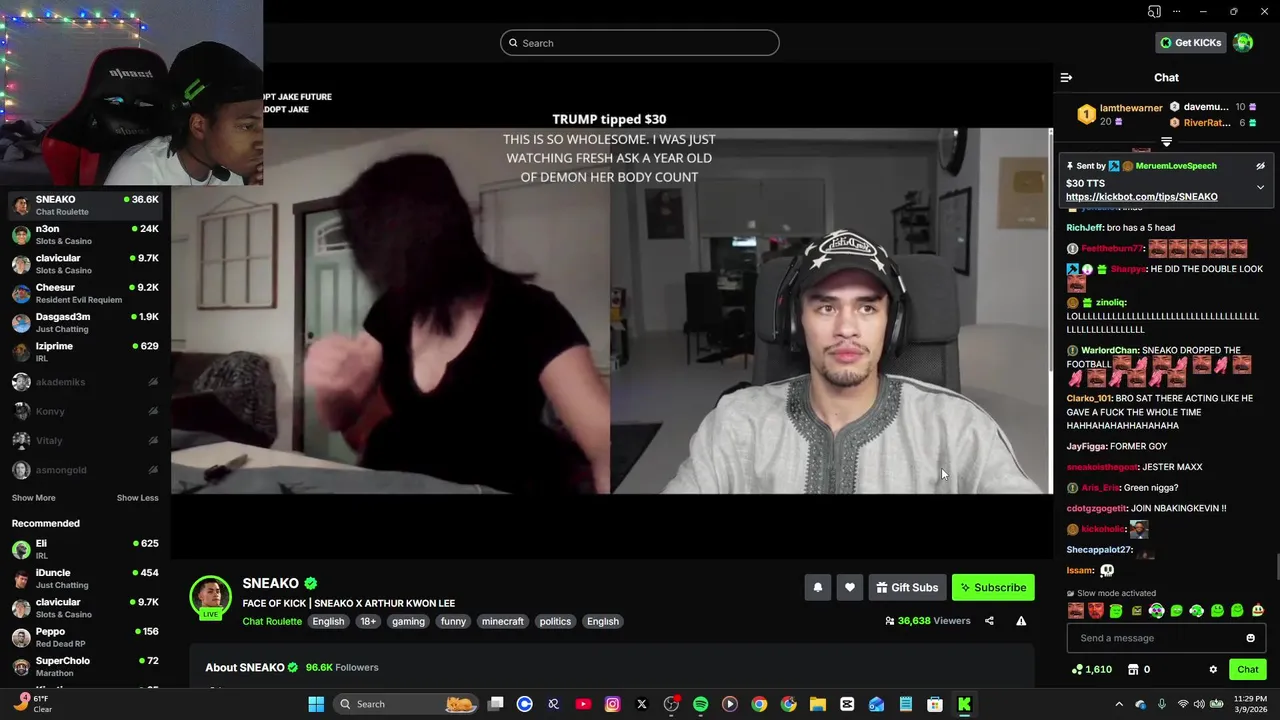This screenshot has width=1280, height=720.
Task: Open CapCut from the taskbar
Action: [x=847, y=704]
